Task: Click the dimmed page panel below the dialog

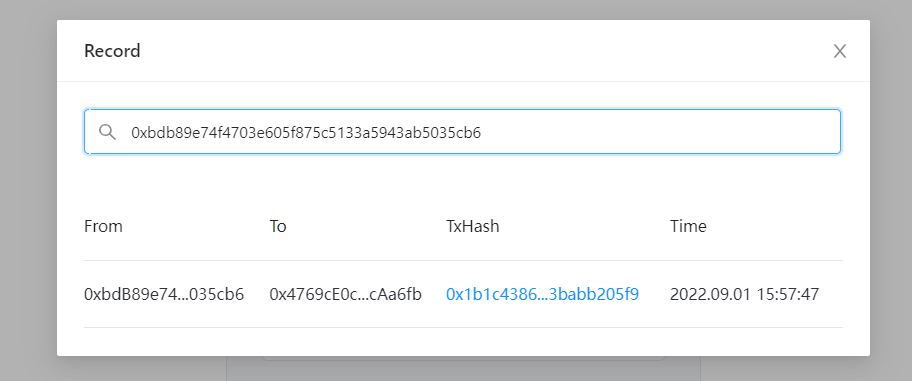Action: (x=462, y=369)
